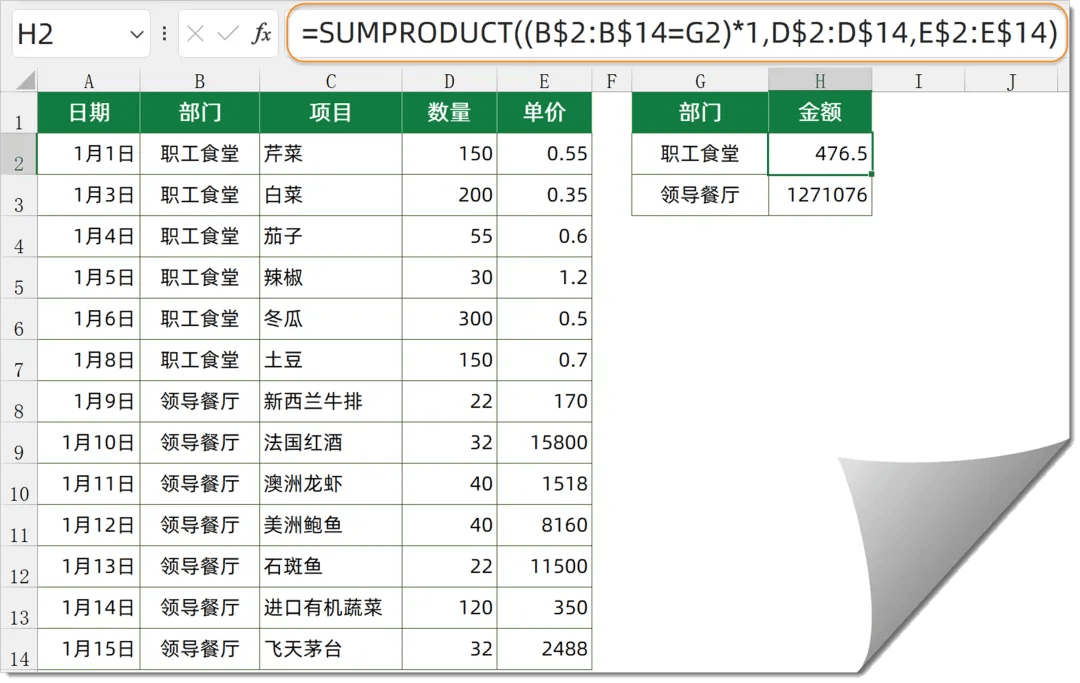The width and height of the screenshot is (1080, 683).
Task: Click the date cell 1月9日
Action: tap(89, 401)
